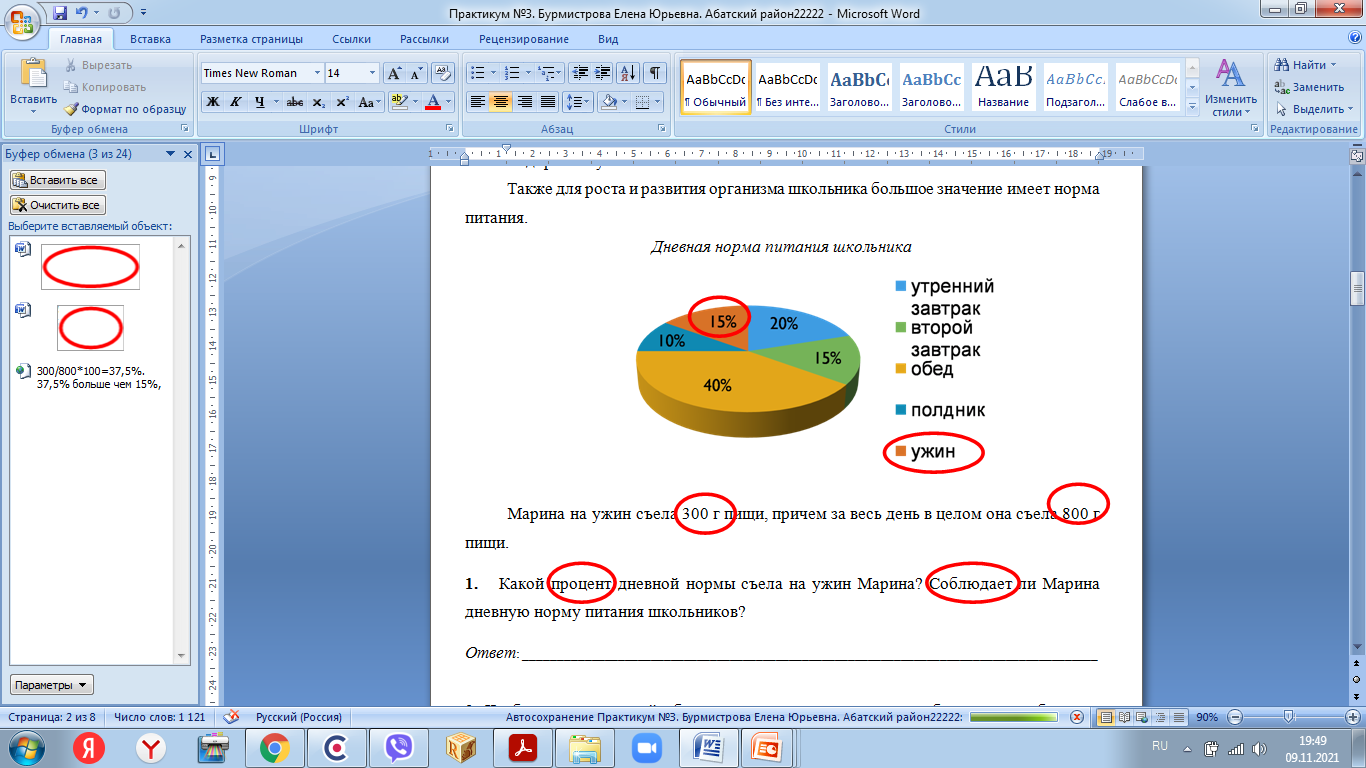Click Вставить все in clipboard pane

pyautogui.click(x=57, y=180)
